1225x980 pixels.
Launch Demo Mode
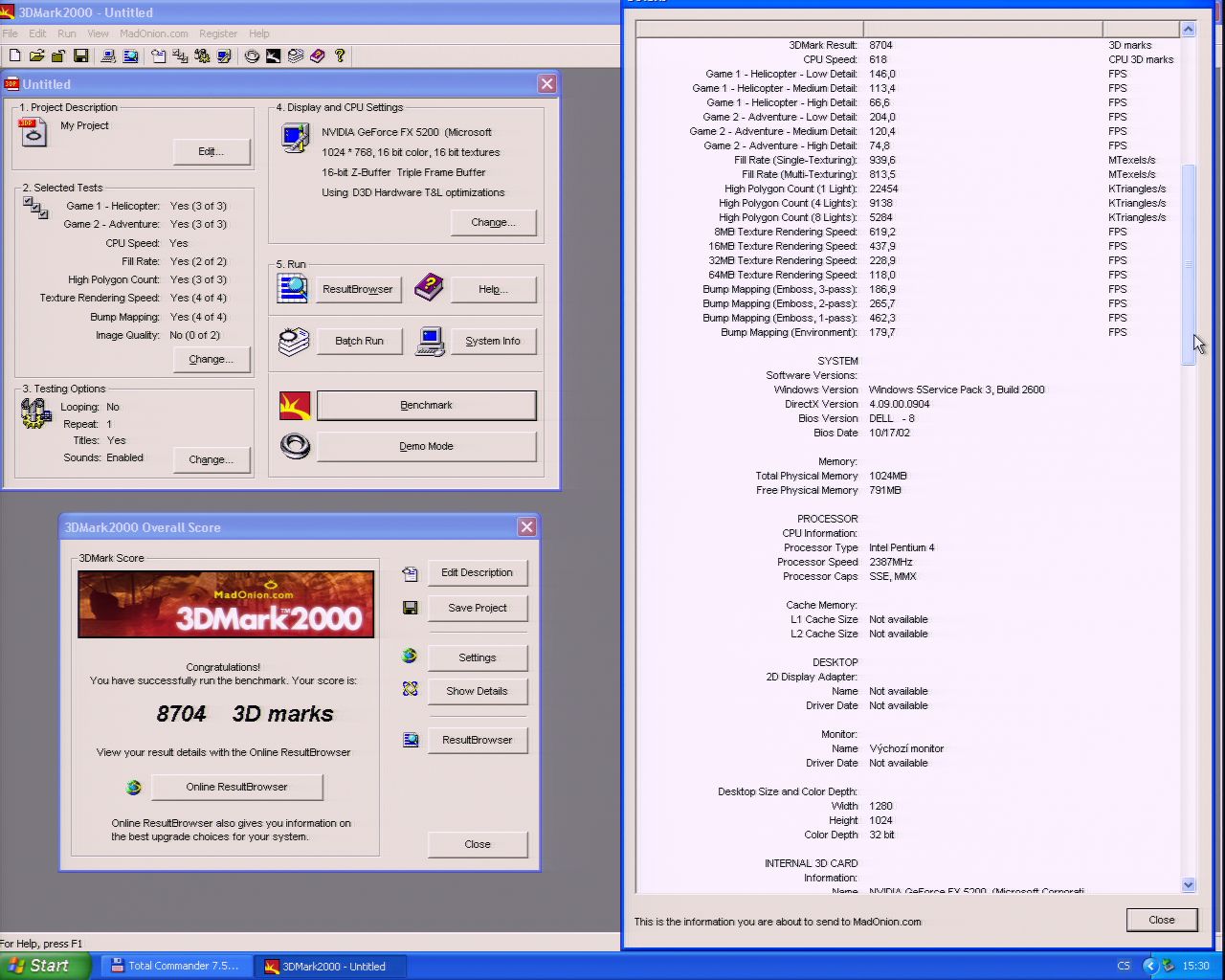tap(427, 446)
